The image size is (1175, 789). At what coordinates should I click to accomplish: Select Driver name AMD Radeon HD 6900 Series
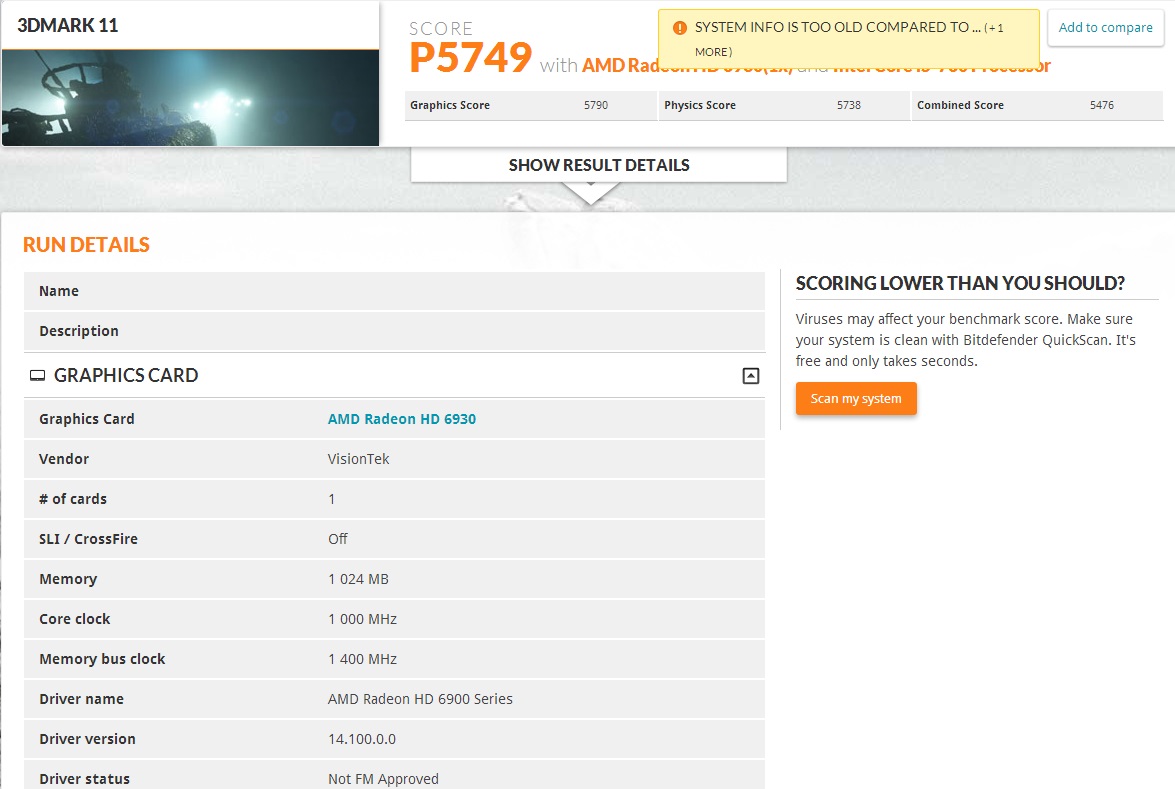click(420, 699)
